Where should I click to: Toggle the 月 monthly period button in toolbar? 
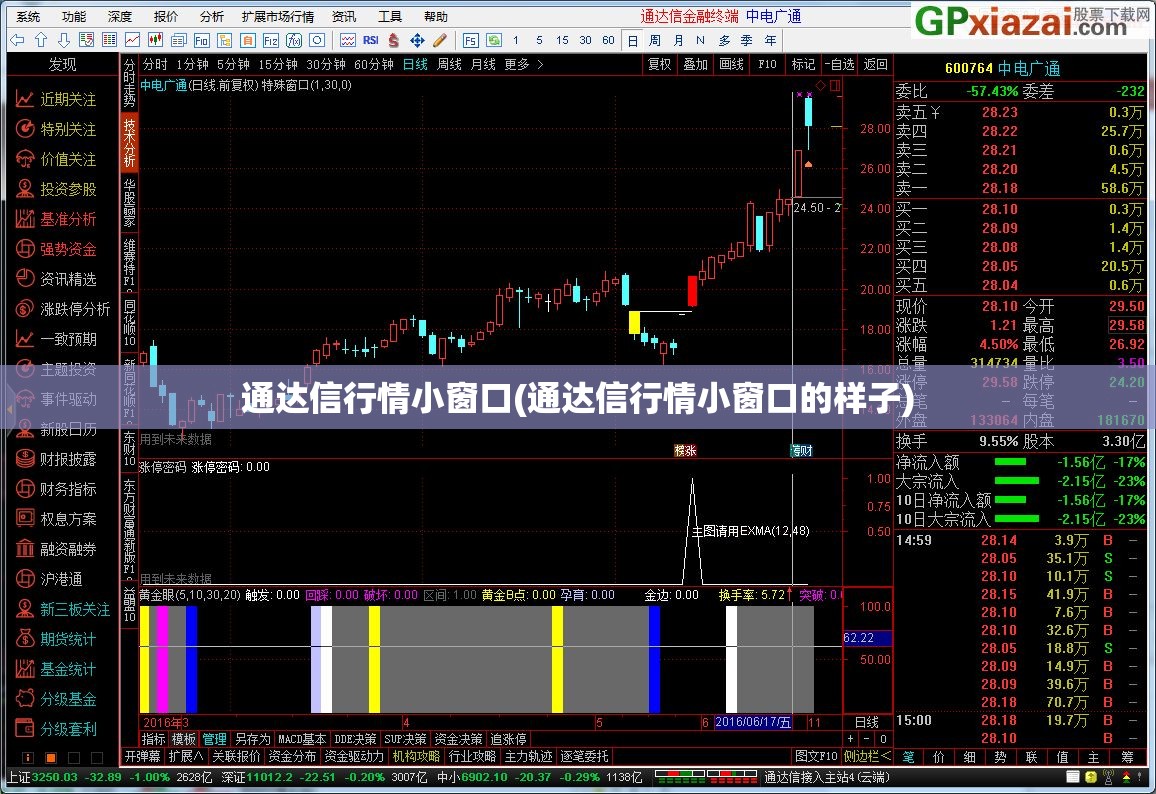678,41
